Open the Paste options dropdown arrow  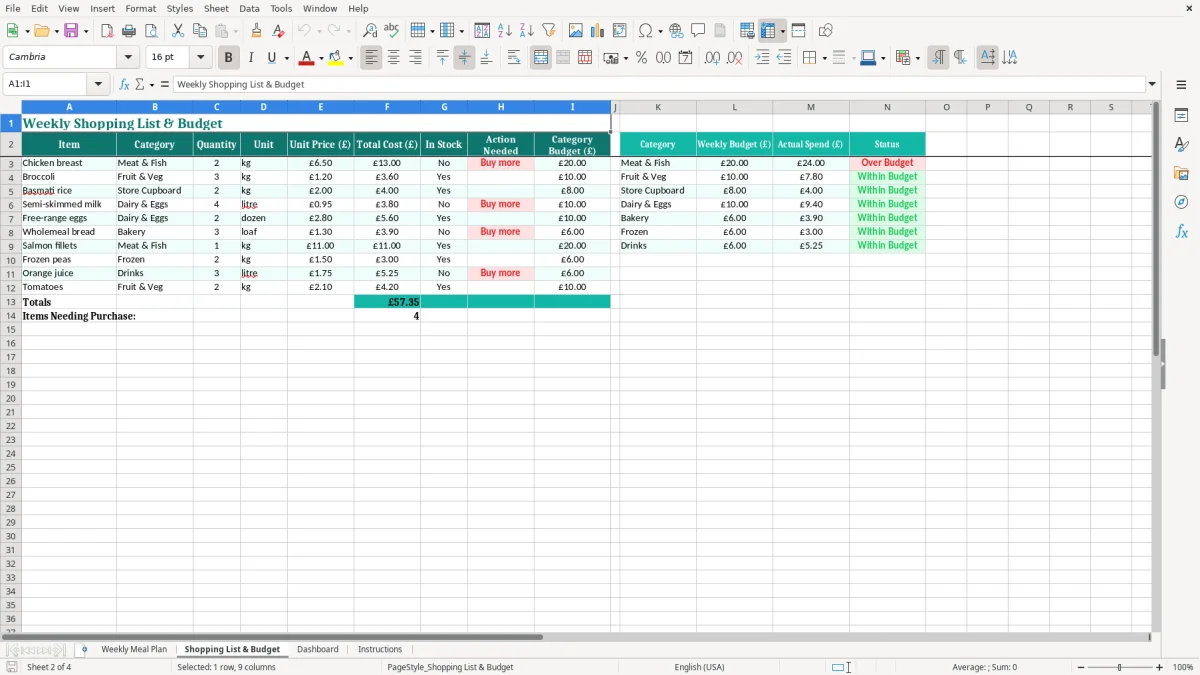point(235,31)
